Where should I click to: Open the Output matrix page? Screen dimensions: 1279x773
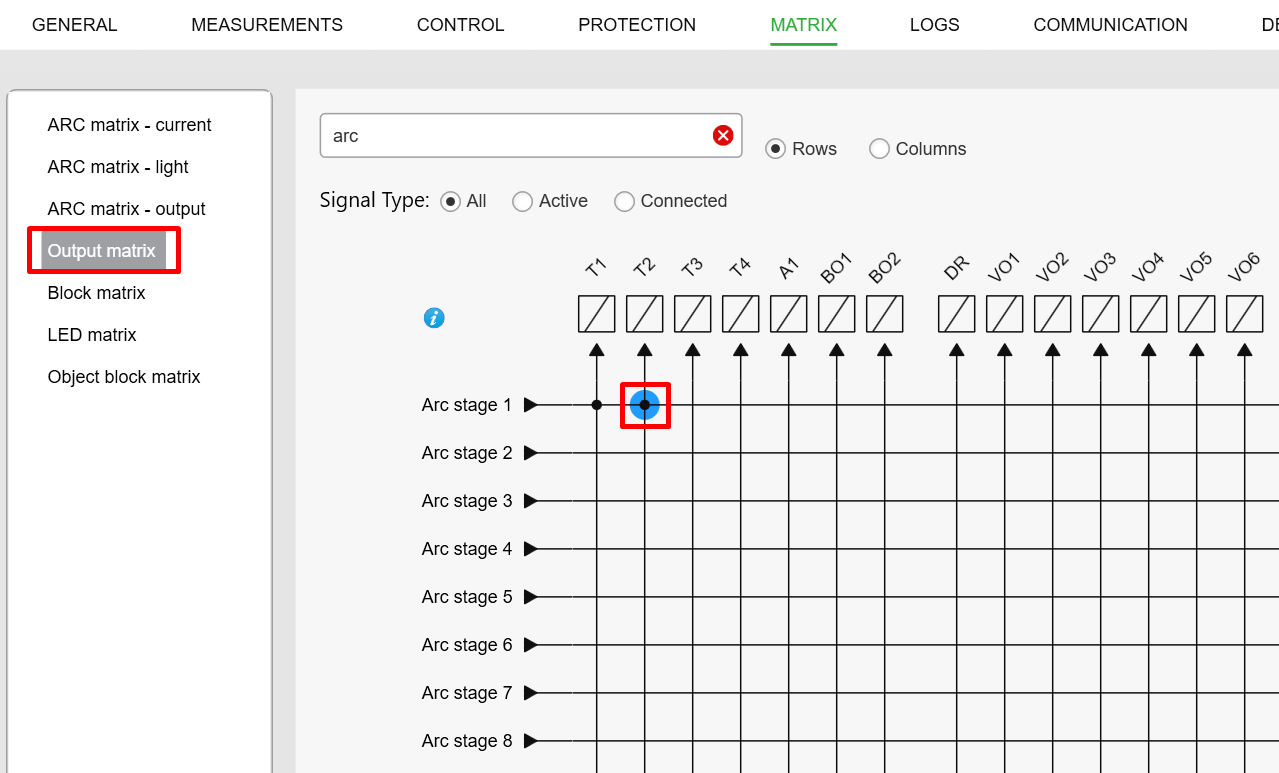coord(102,251)
